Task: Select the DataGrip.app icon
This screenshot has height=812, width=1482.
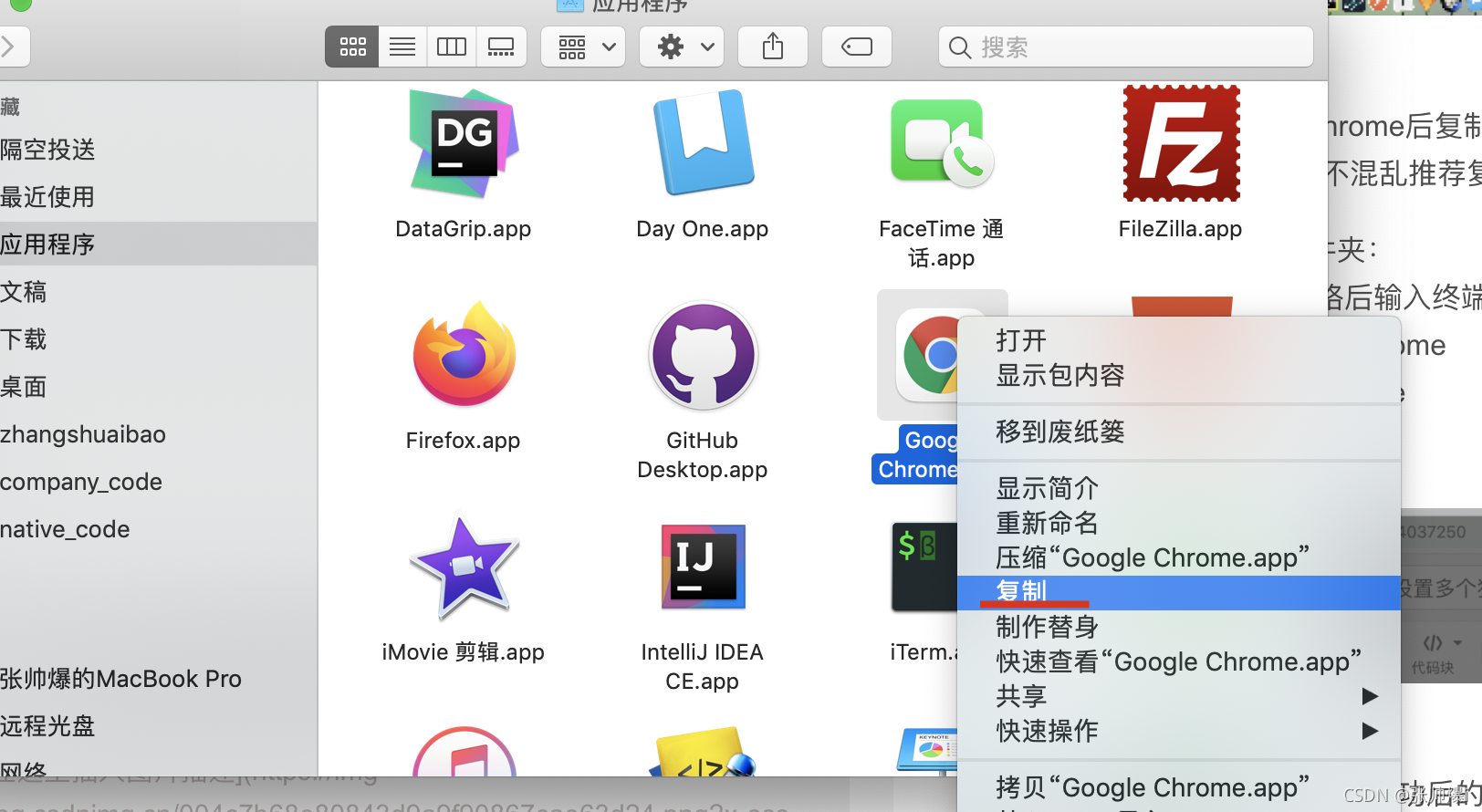Action: [x=464, y=143]
